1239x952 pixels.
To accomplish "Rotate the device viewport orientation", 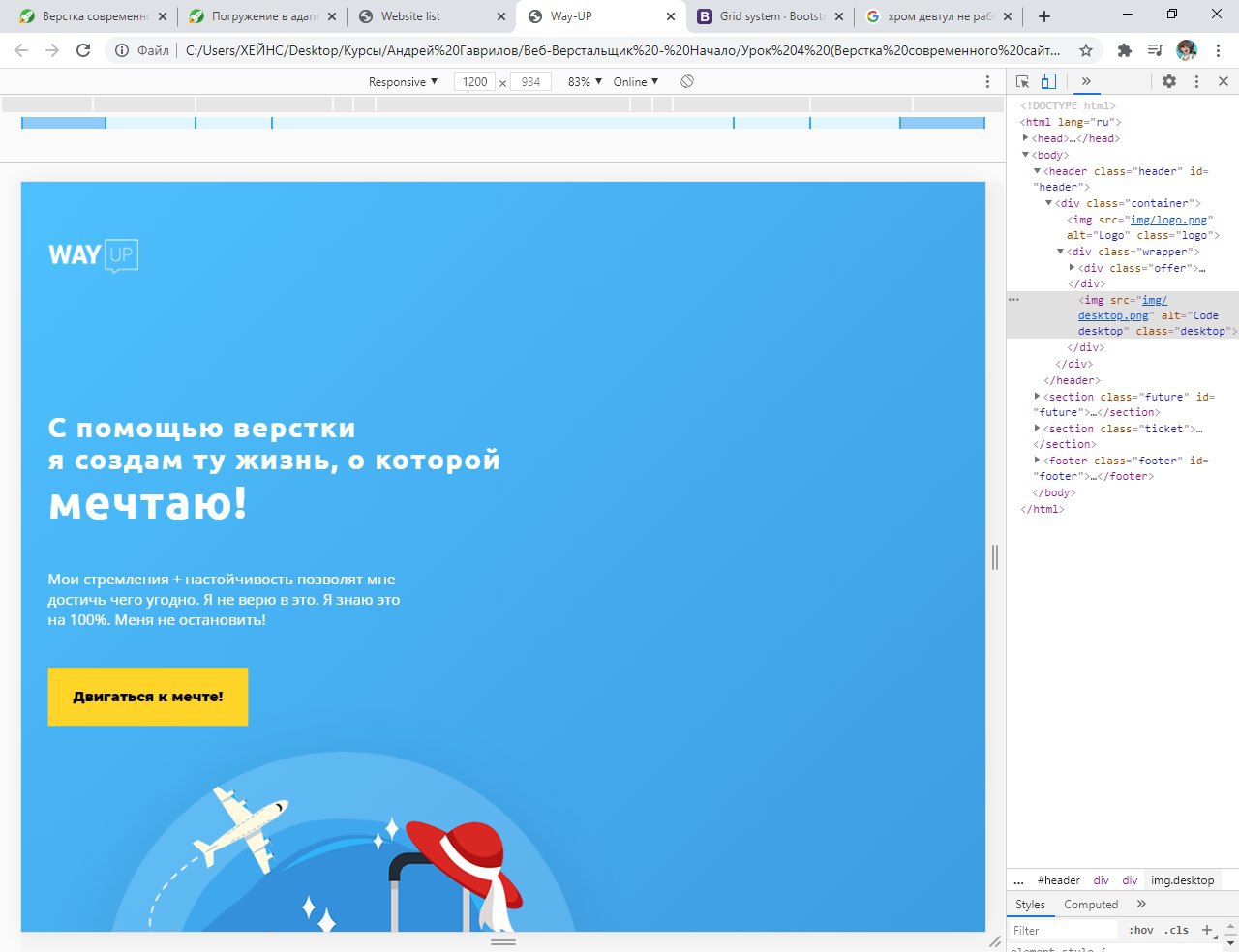I will pyautogui.click(x=687, y=82).
